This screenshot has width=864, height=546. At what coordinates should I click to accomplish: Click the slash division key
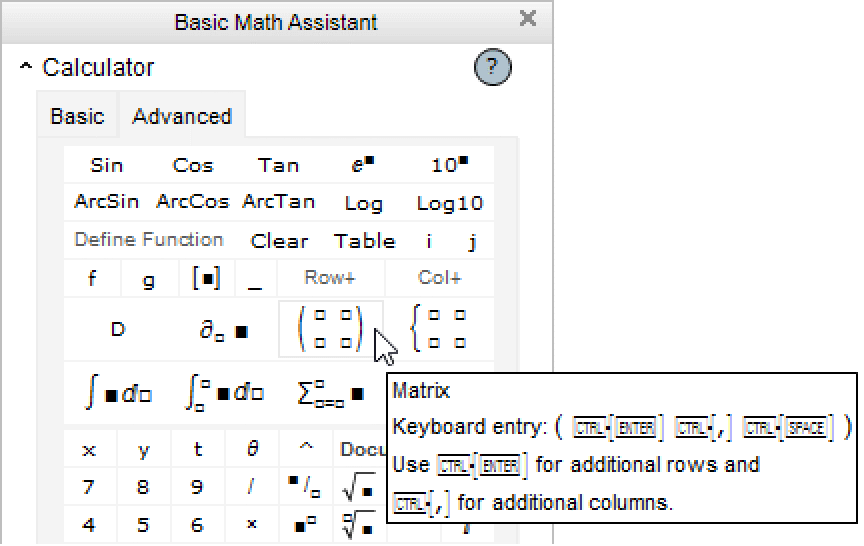[251, 487]
